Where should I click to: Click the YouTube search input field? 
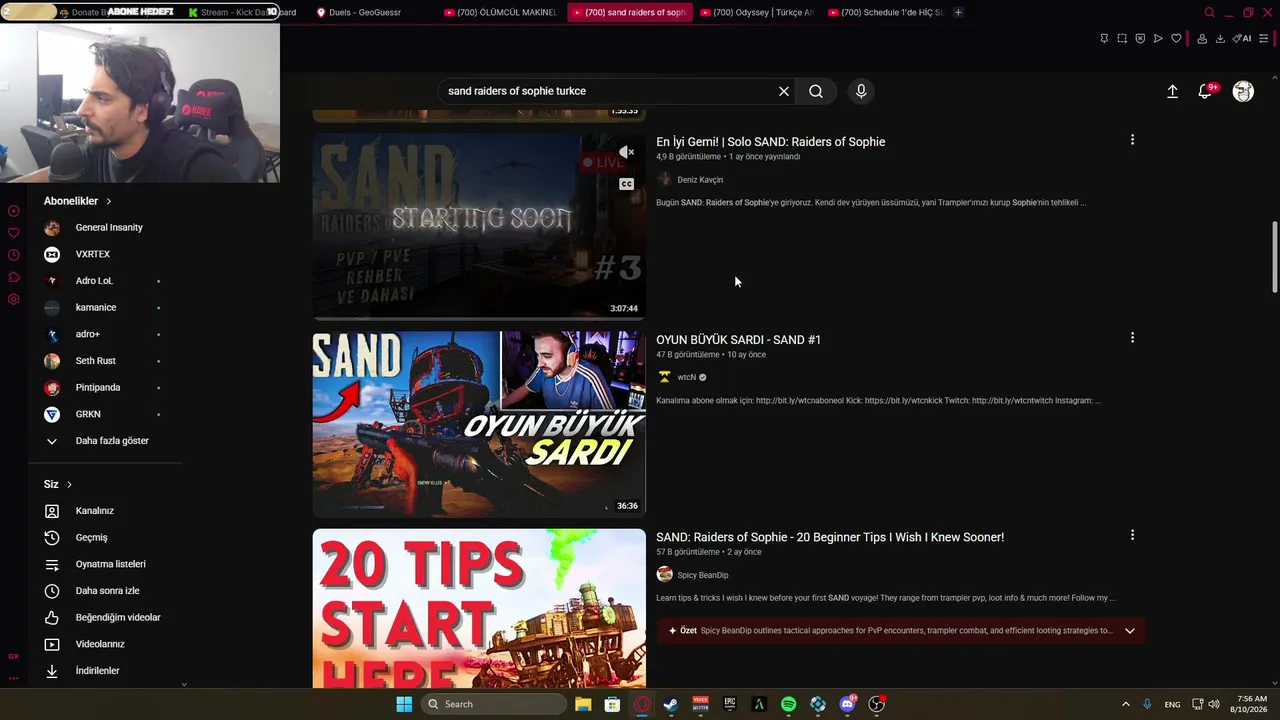point(608,91)
